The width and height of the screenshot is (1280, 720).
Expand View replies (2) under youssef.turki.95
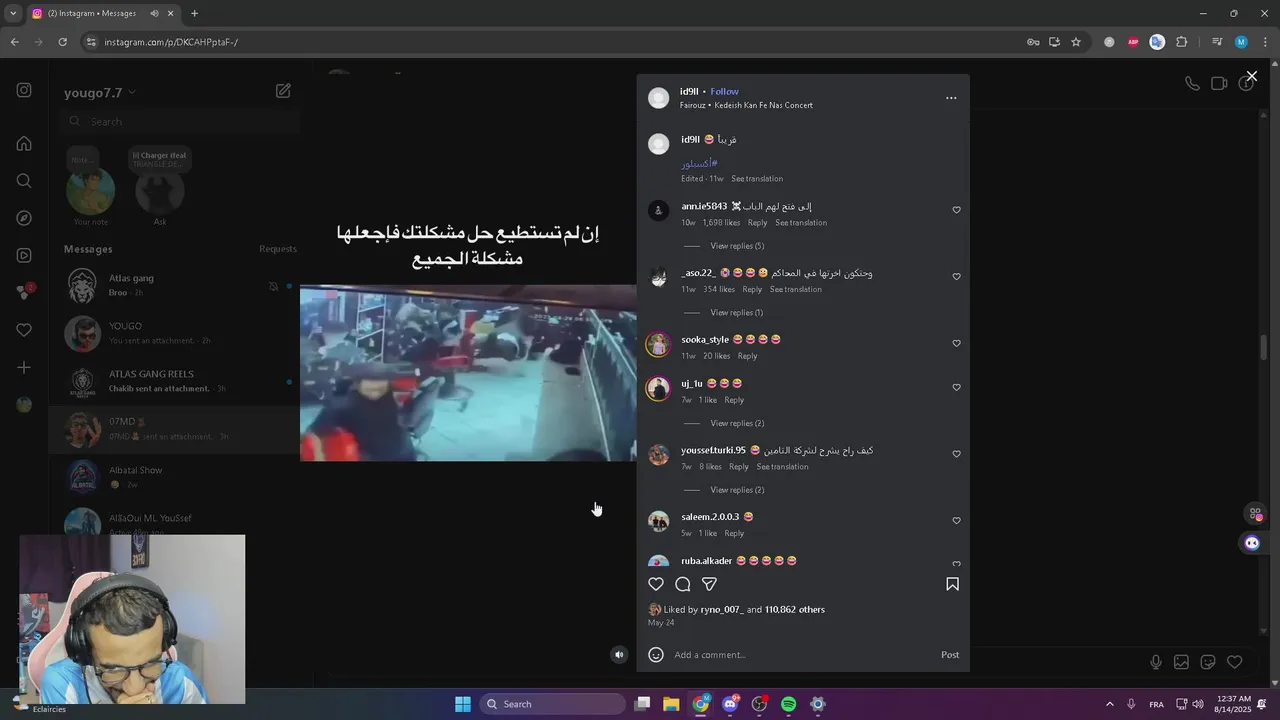click(737, 490)
